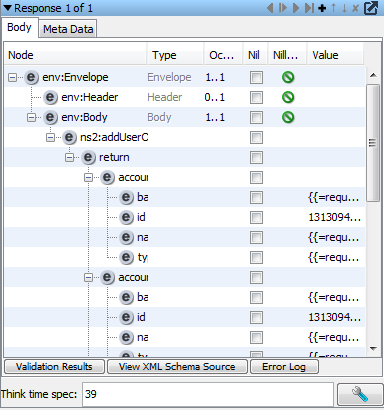
Task: Open Validation Results
Action: coord(54,367)
